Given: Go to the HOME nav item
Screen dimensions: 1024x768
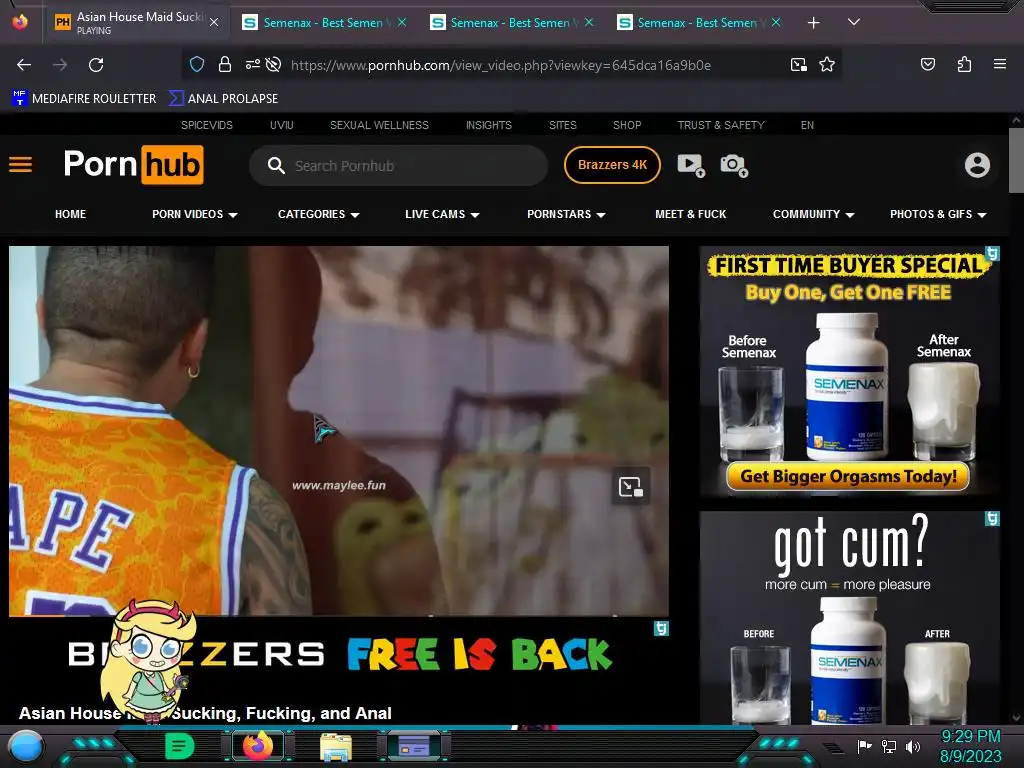Looking at the screenshot, I should tap(71, 214).
